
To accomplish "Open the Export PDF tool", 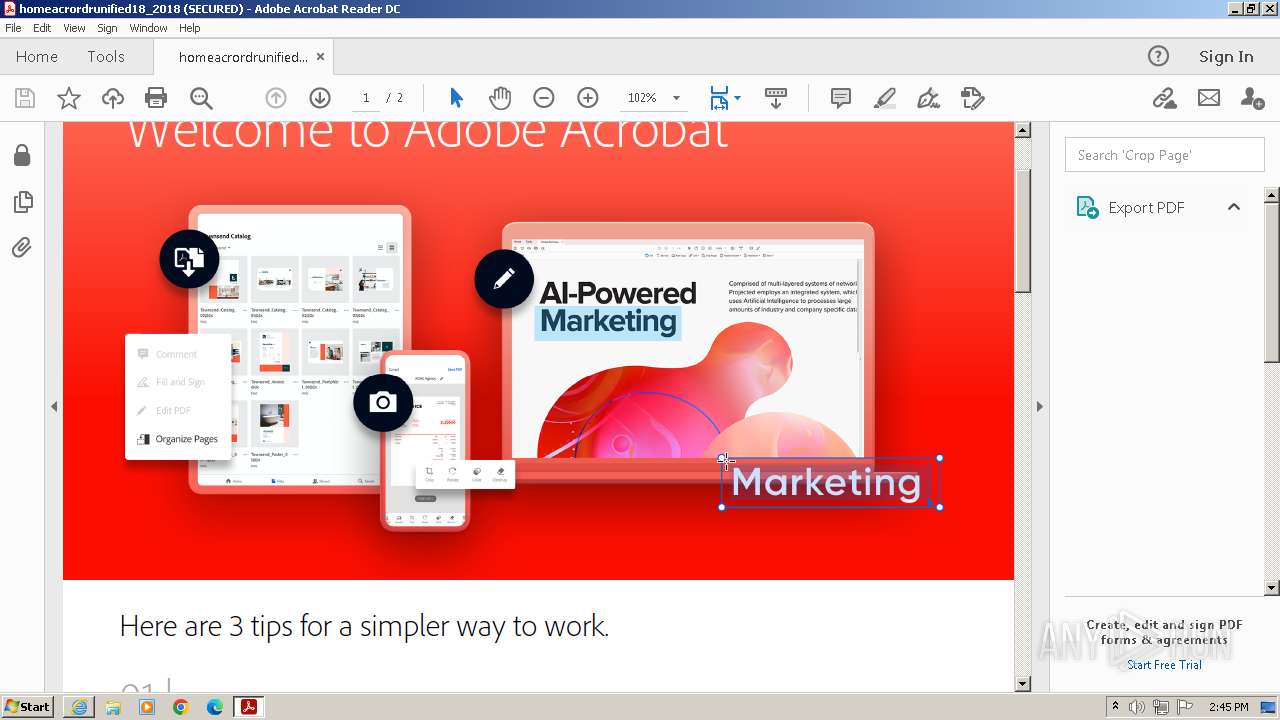I will click(x=1145, y=207).
